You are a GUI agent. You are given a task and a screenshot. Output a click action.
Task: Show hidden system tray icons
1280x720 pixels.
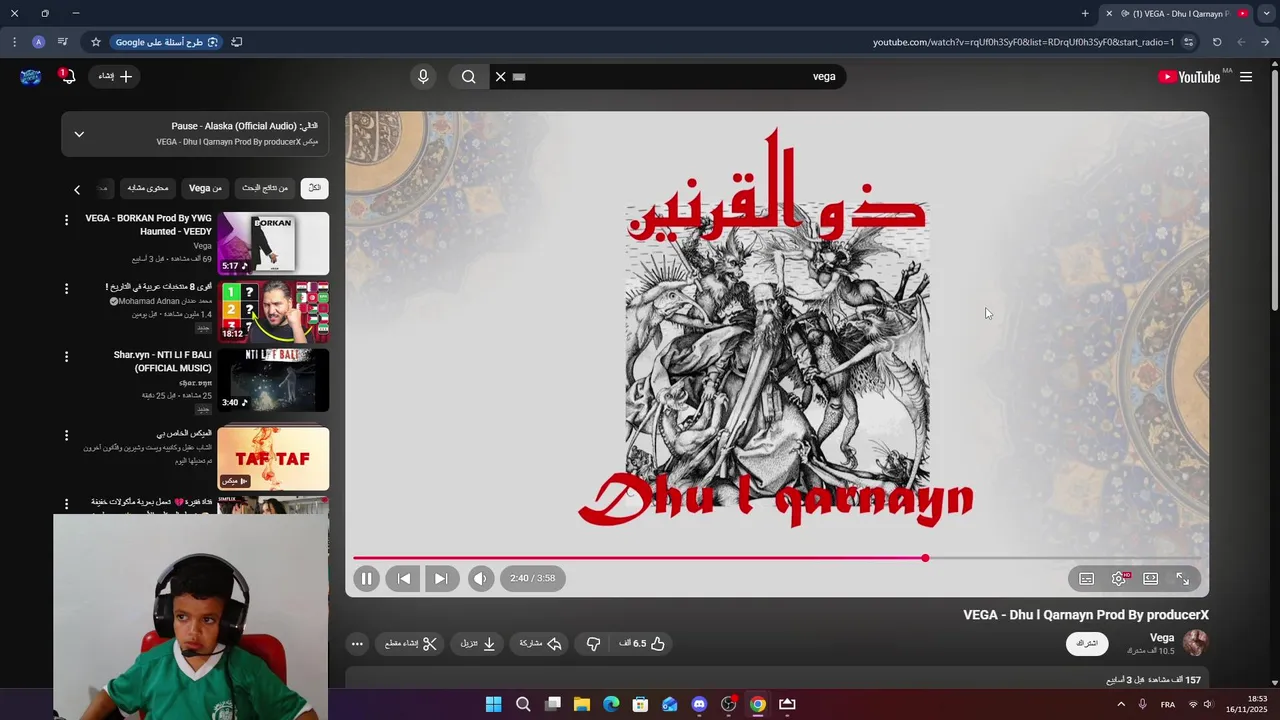[x=1121, y=704]
